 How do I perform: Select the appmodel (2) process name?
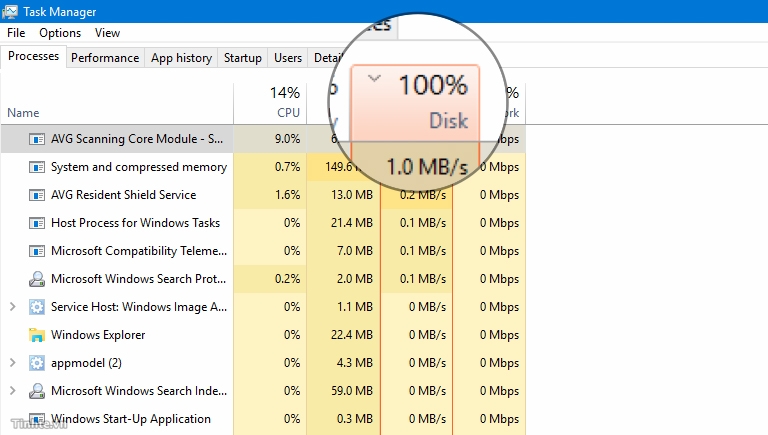pos(86,363)
